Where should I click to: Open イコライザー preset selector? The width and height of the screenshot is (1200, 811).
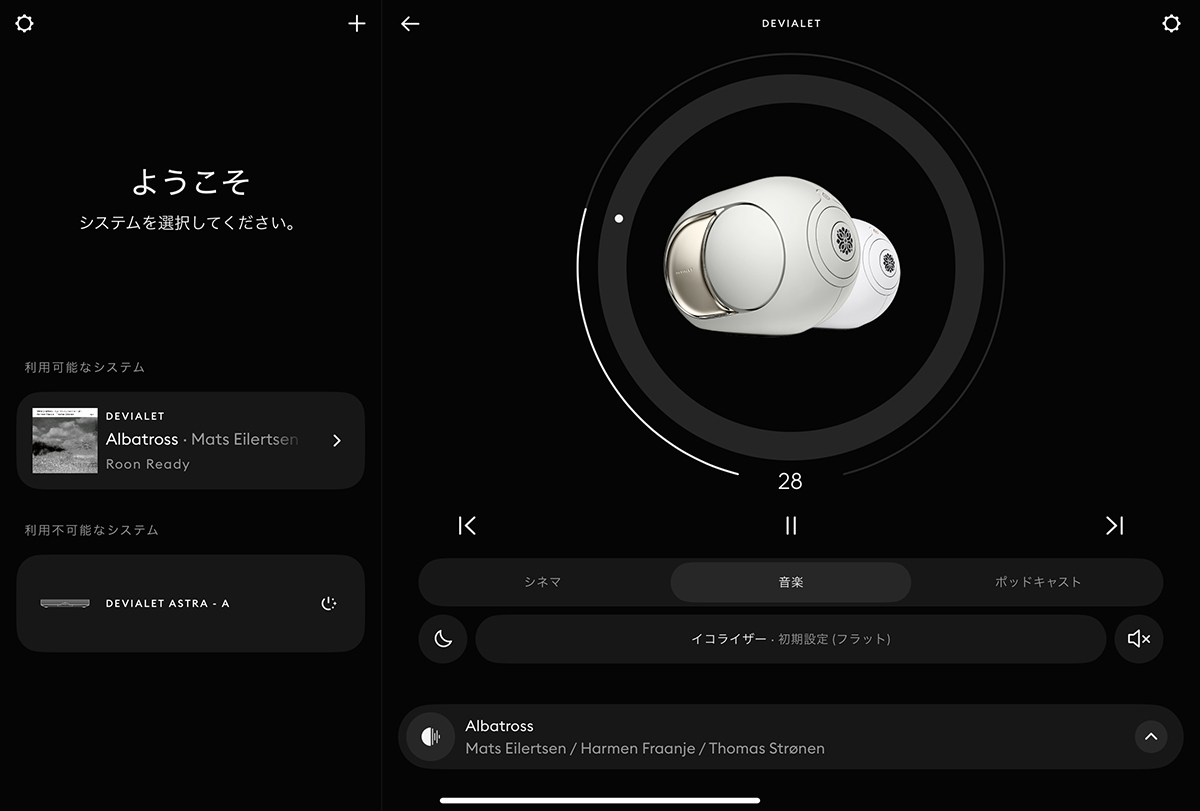[790, 639]
